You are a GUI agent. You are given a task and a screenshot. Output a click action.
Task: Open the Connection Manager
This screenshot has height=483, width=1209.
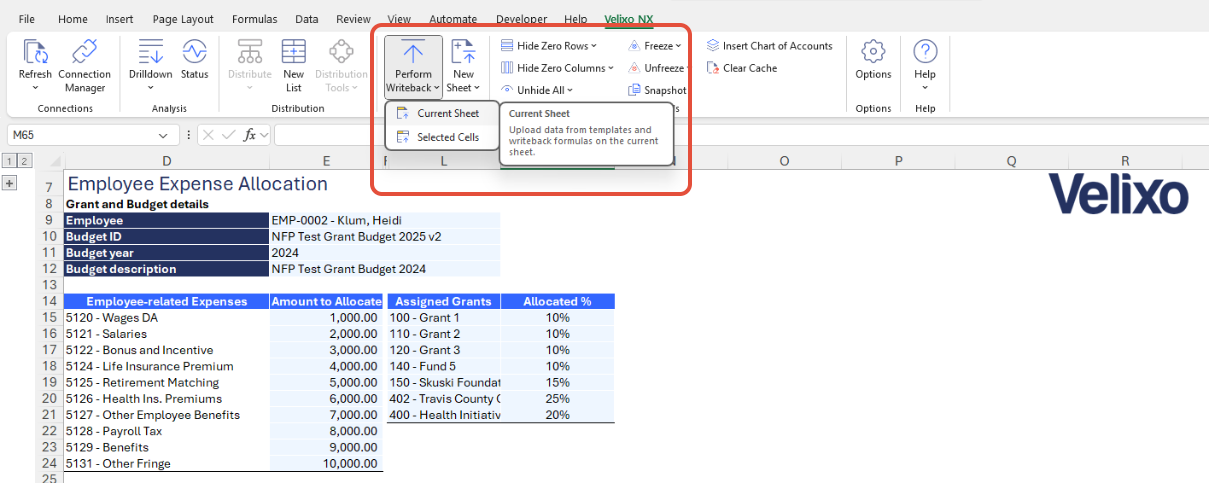coord(84,66)
